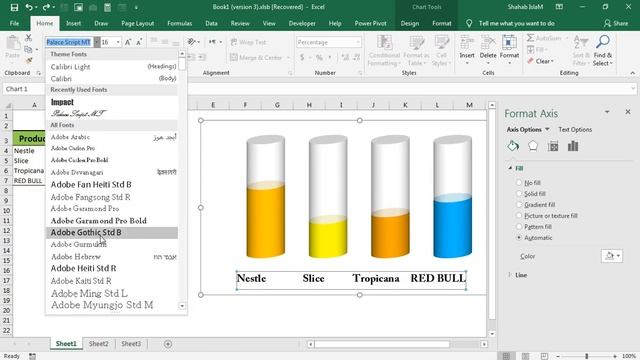Viewport: 640px width, 360px height.
Task: Click the Sort & Filter icon
Action: 580,42
